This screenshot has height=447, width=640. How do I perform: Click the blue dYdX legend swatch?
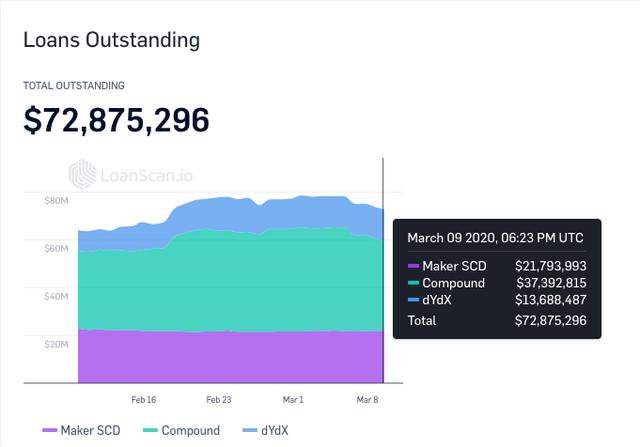(250, 430)
